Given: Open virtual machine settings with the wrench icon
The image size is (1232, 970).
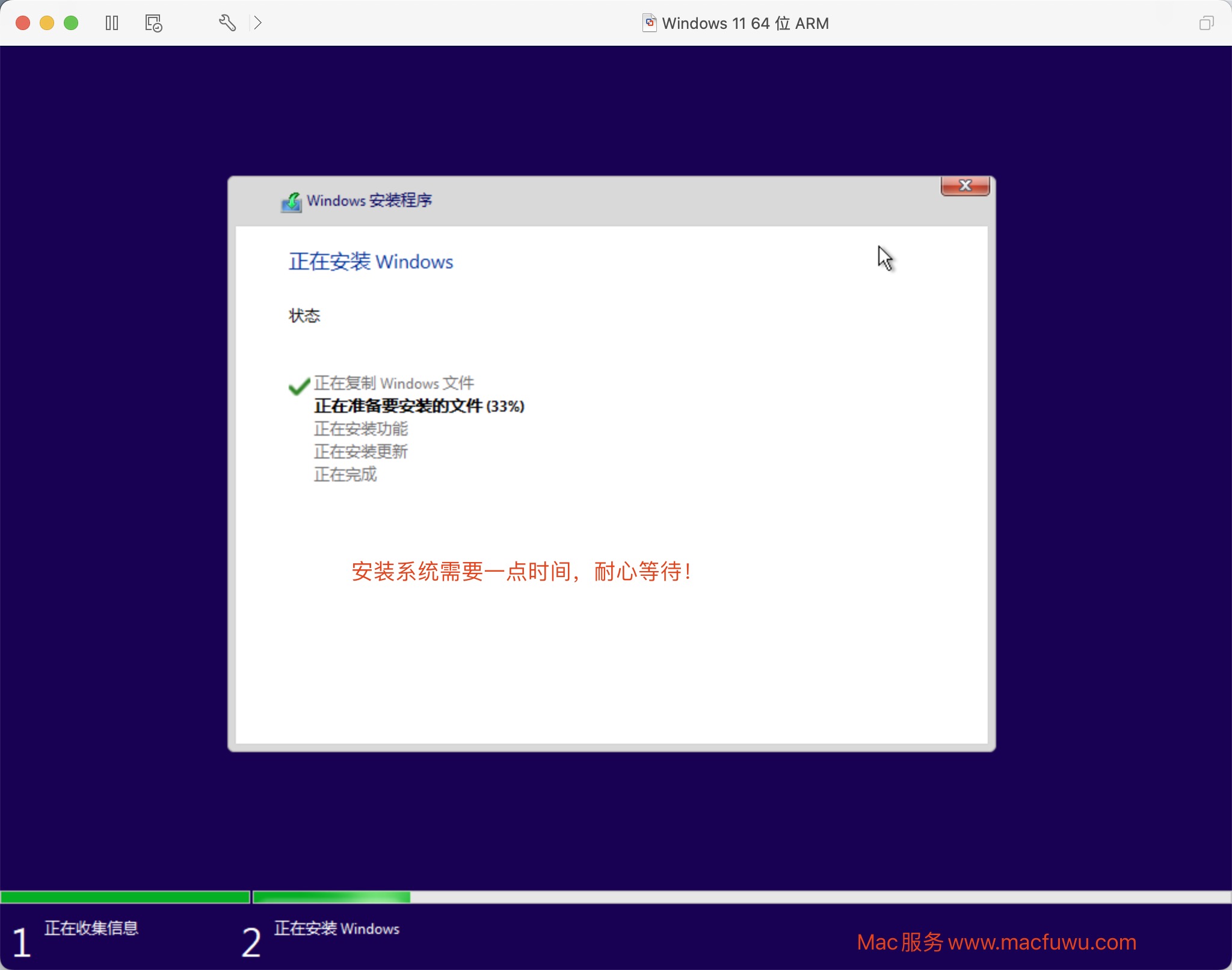Looking at the screenshot, I should tap(227, 23).
